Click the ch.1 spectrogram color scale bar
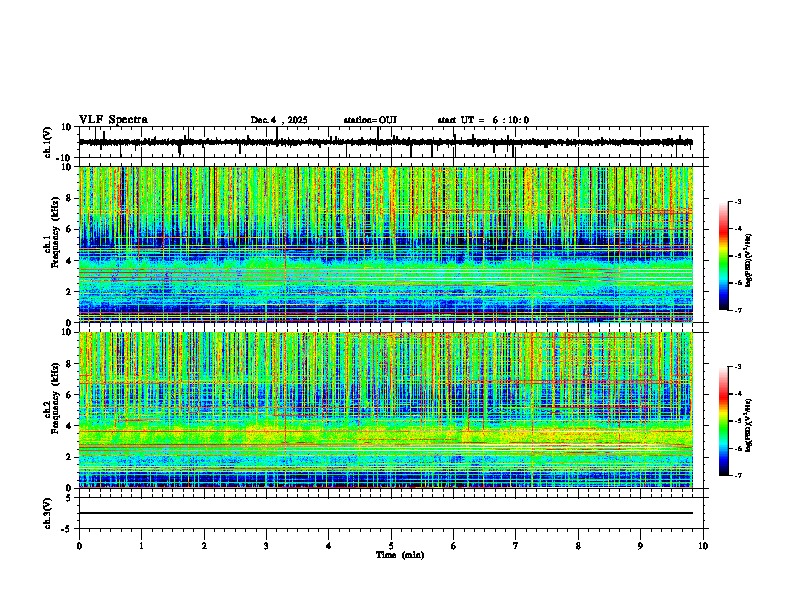This screenshot has width=792, height=612. point(723,256)
